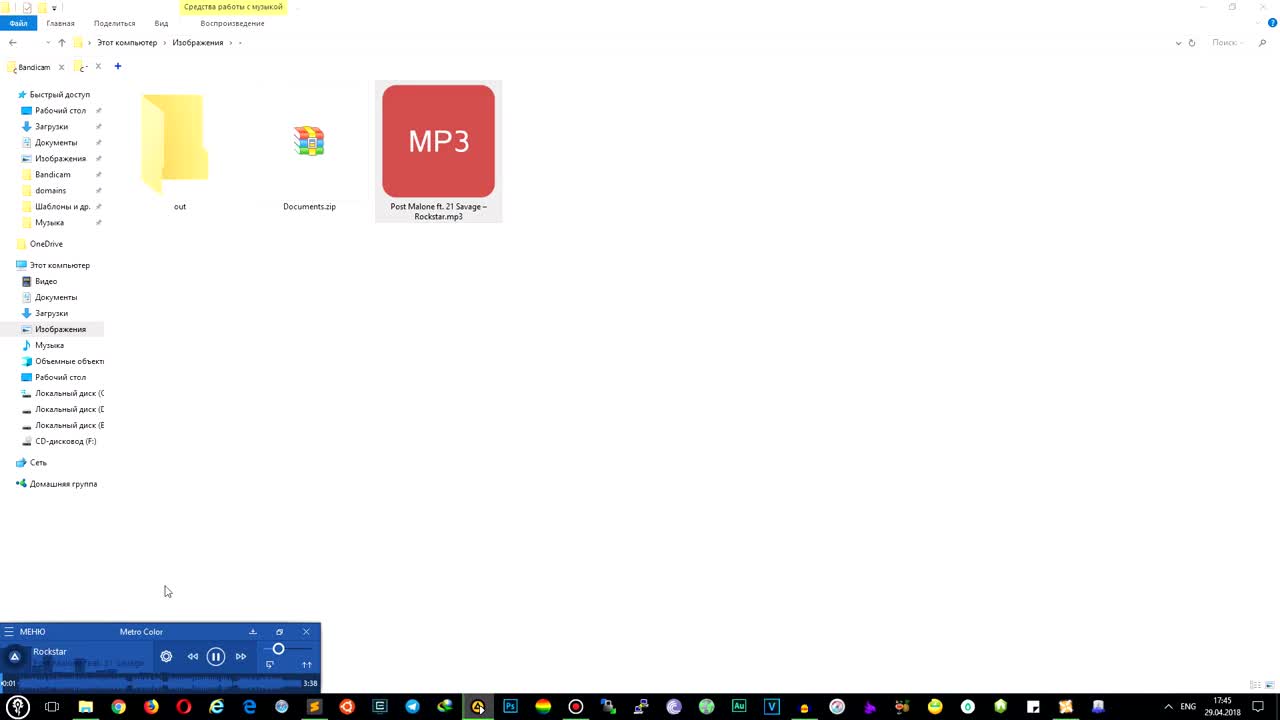The image size is (1280, 720).
Task: Select the Post Malone Rockstar.mp3 file
Action: point(438,152)
